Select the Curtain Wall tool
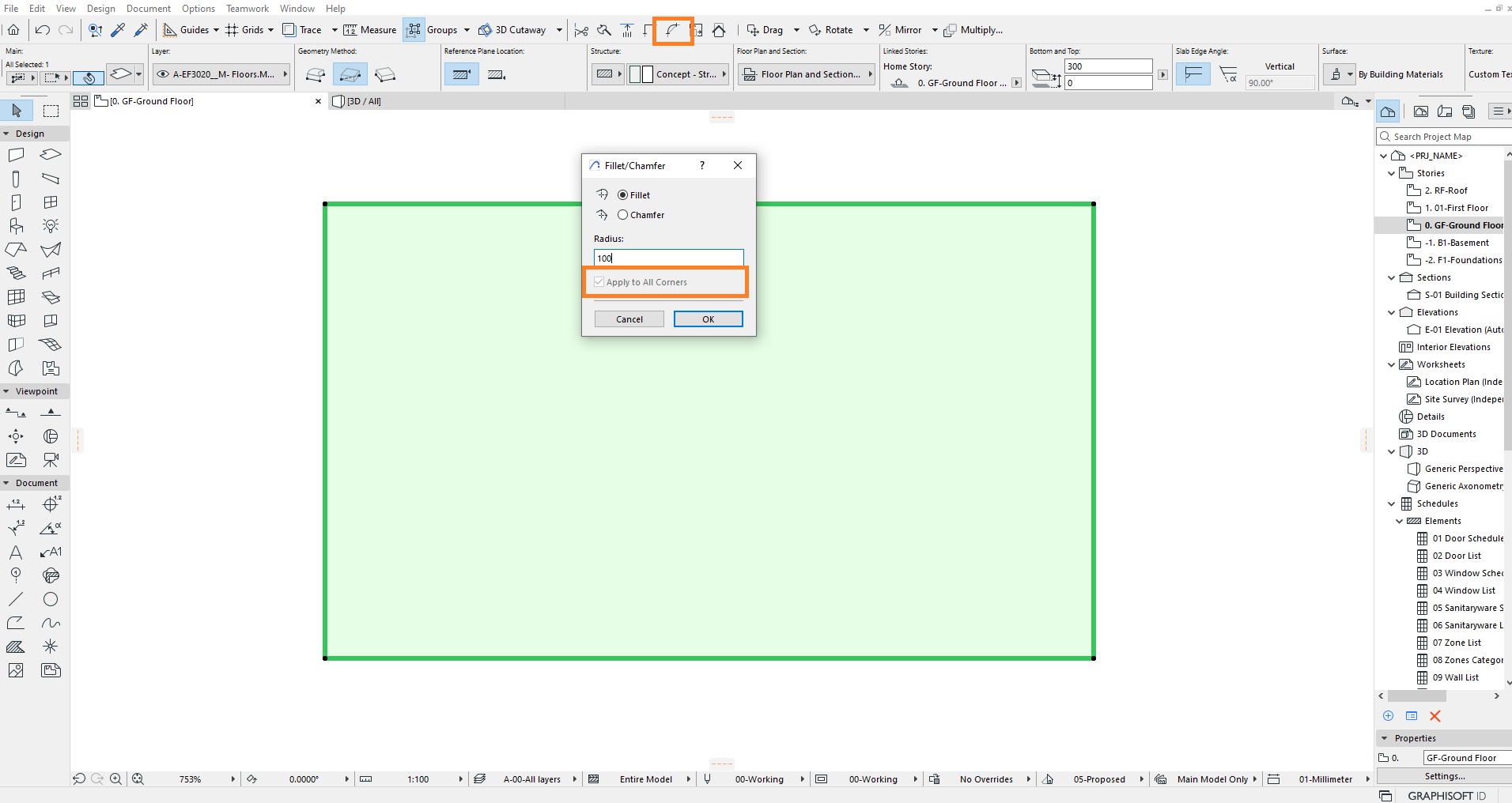Screen dimensions: 1512x803 16,297
